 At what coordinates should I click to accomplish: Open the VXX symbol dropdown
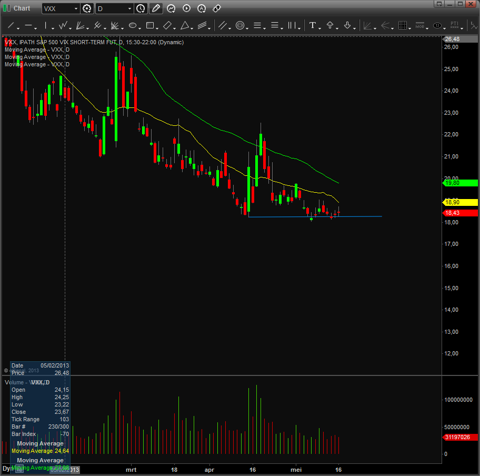pos(76,9)
